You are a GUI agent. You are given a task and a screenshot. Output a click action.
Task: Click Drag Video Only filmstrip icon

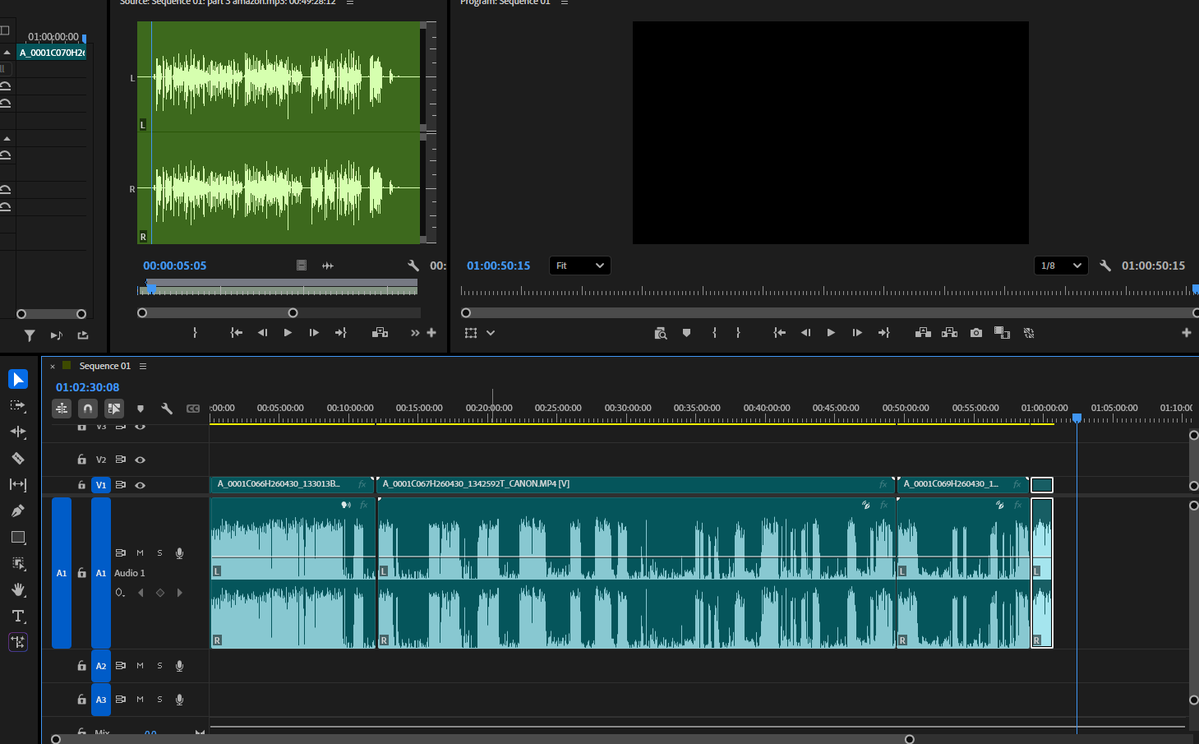pos(301,265)
